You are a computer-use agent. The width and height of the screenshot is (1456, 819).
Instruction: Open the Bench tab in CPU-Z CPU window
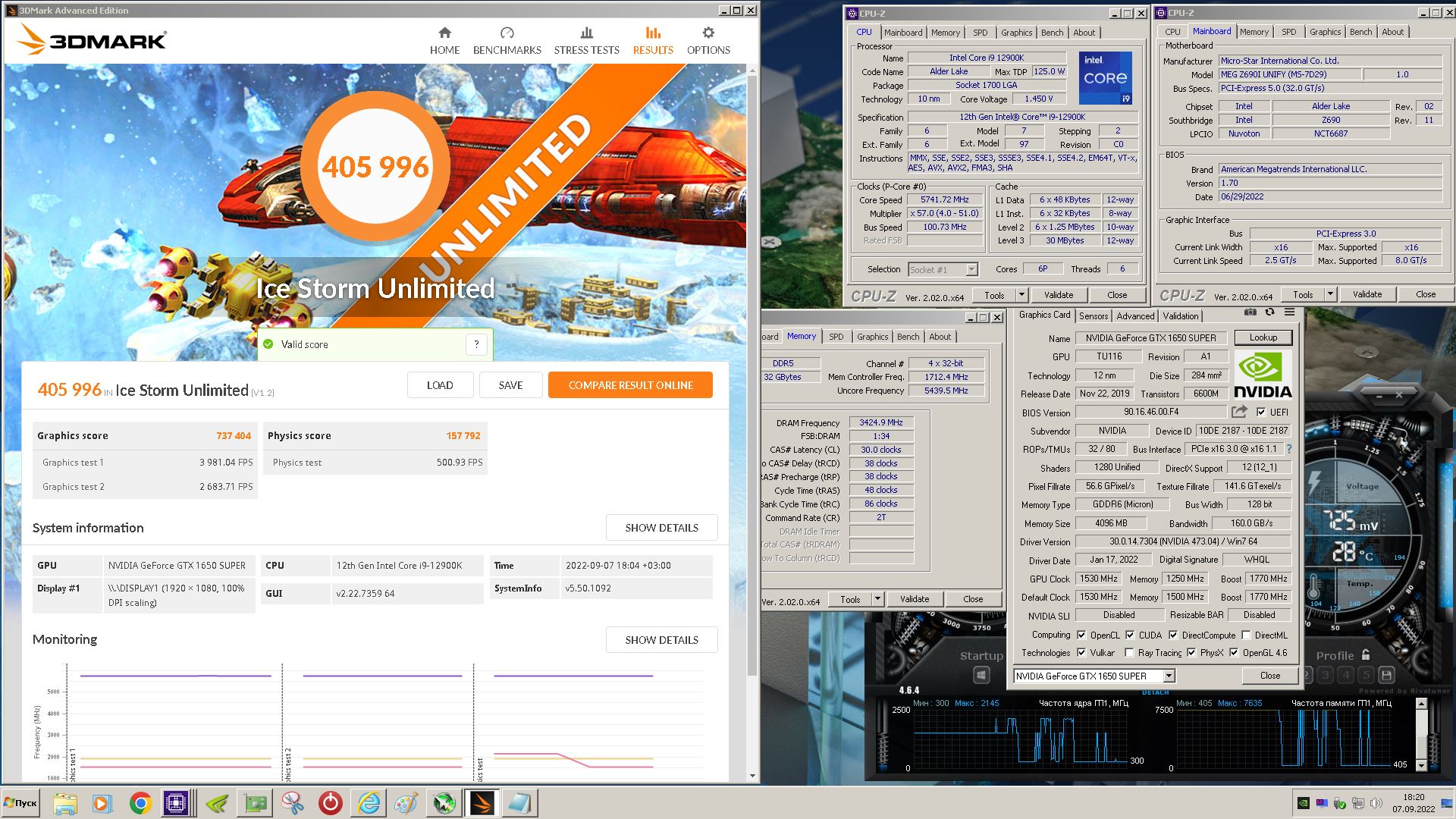[x=1052, y=33]
